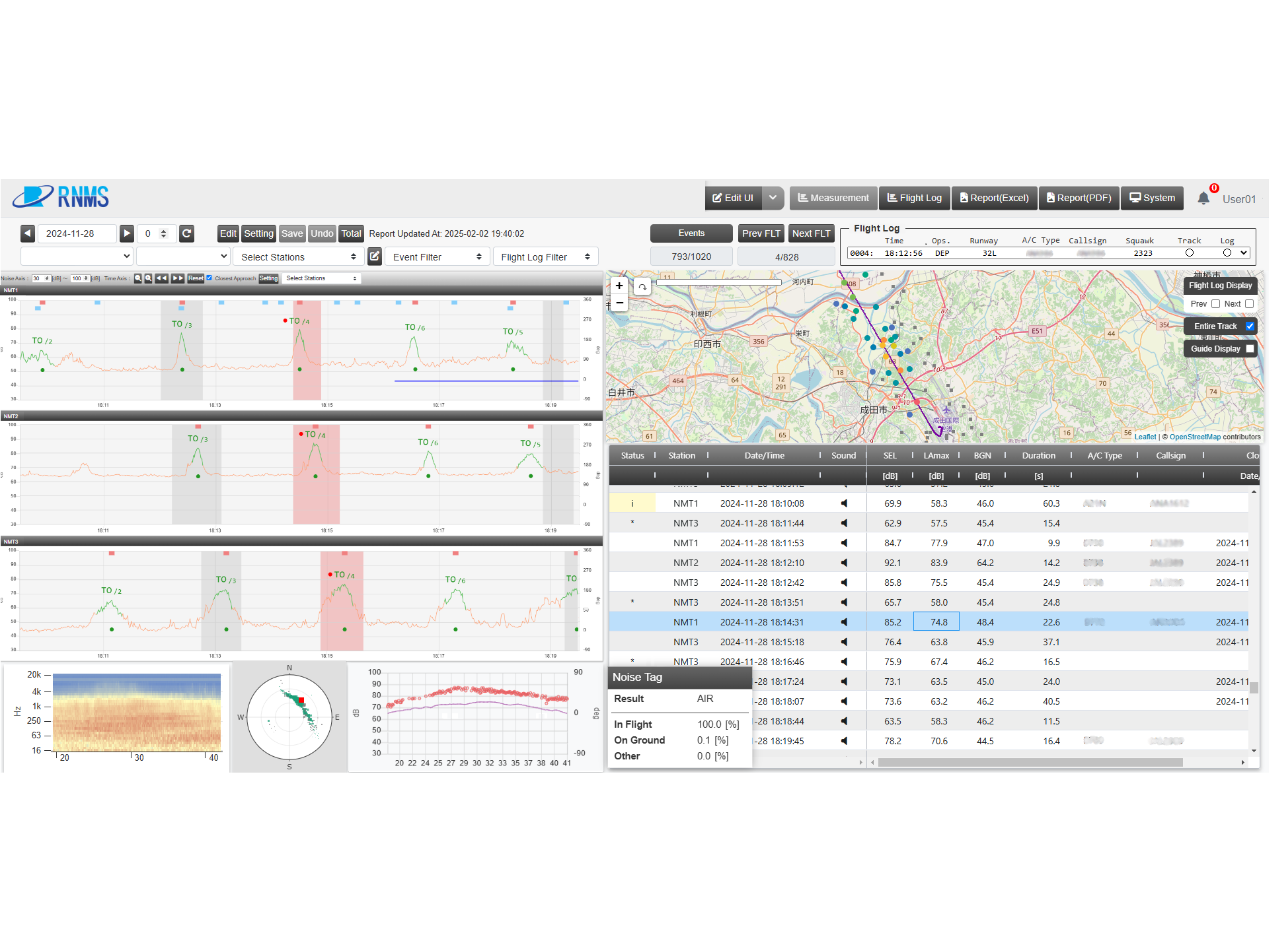Play sound for the 18:17:24 event
The width and height of the screenshot is (1269, 952).
(844, 681)
